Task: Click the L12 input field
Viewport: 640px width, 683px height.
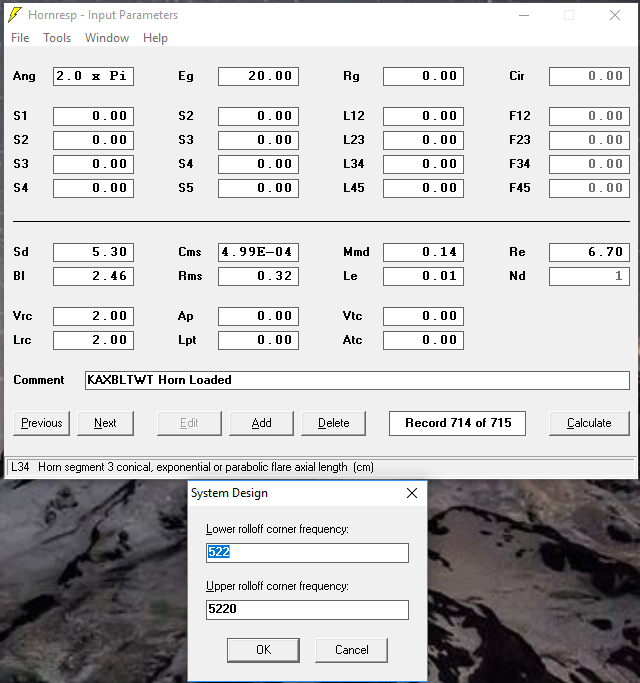Action: pos(423,116)
